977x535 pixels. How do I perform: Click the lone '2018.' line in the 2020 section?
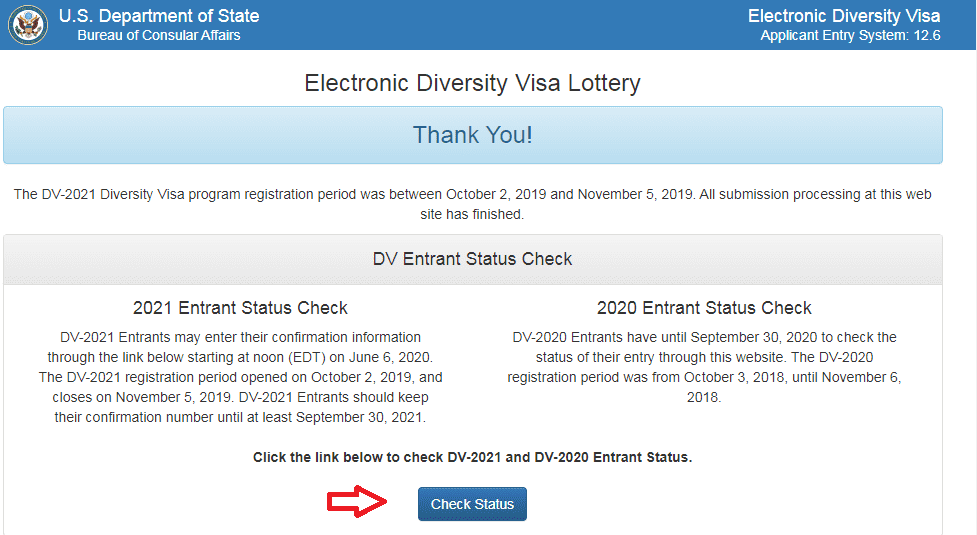(x=704, y=397)
